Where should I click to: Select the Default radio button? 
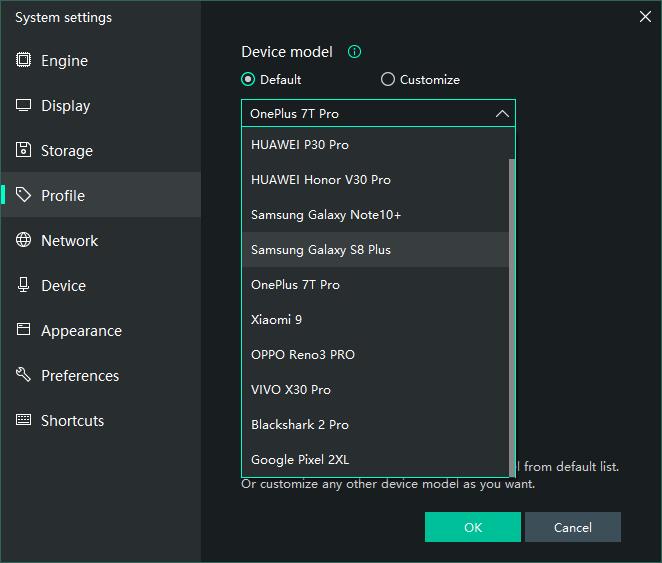pos(248,80)
